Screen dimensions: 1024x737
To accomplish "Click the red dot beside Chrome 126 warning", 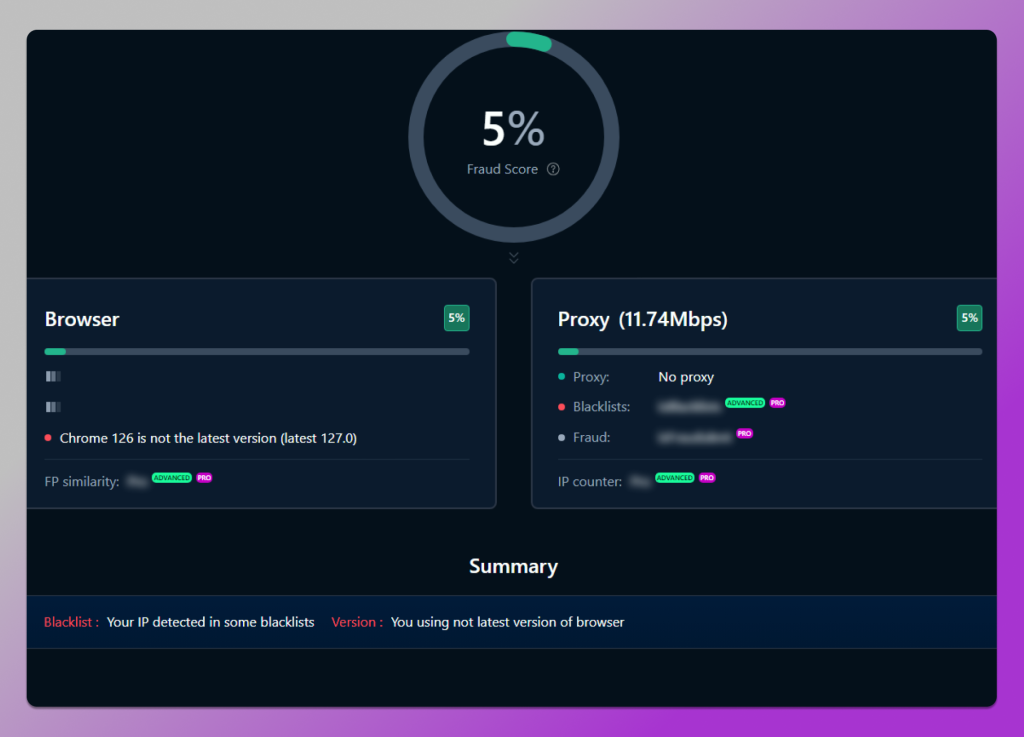I will coord(48,438).
